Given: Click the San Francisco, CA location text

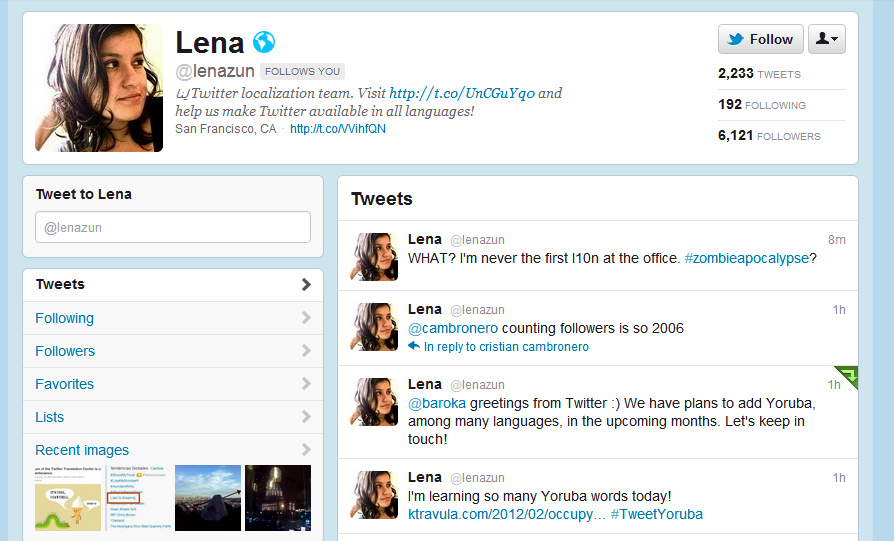Looking at the screenshot, I should pos(225,129).
